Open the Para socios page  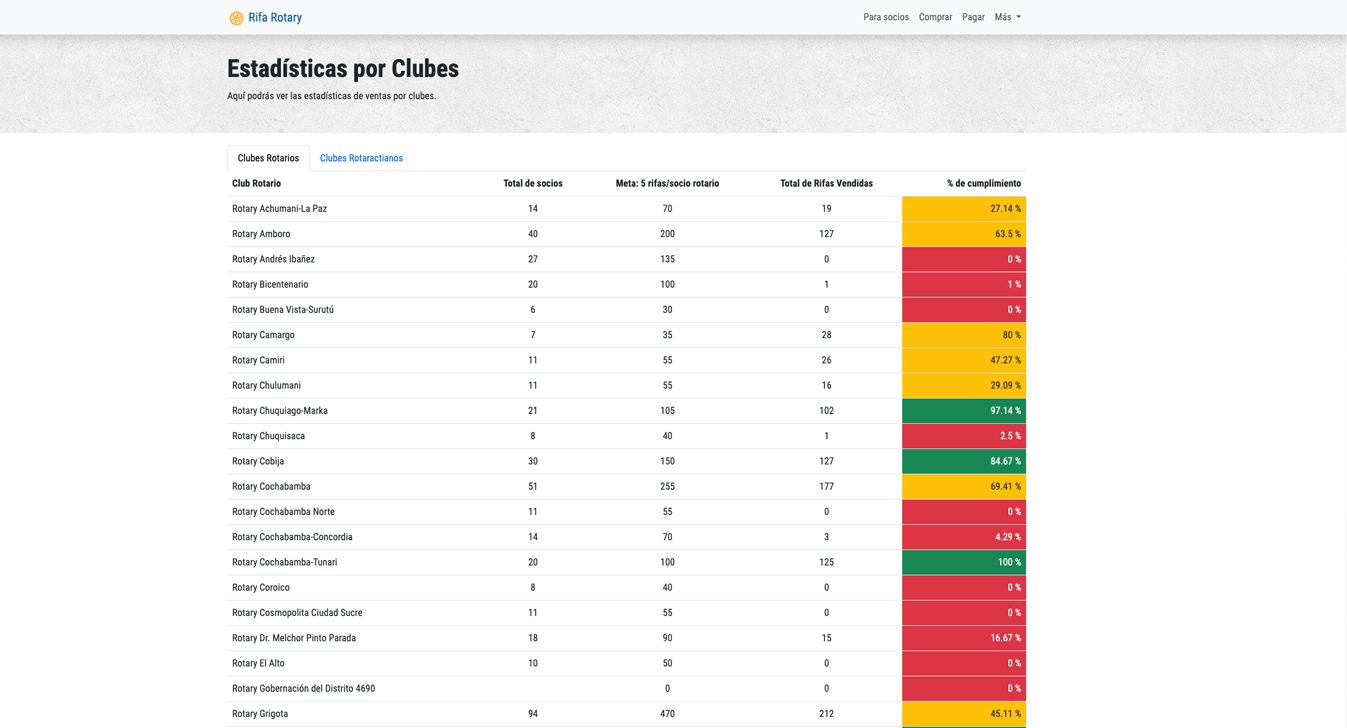(885, 17)
